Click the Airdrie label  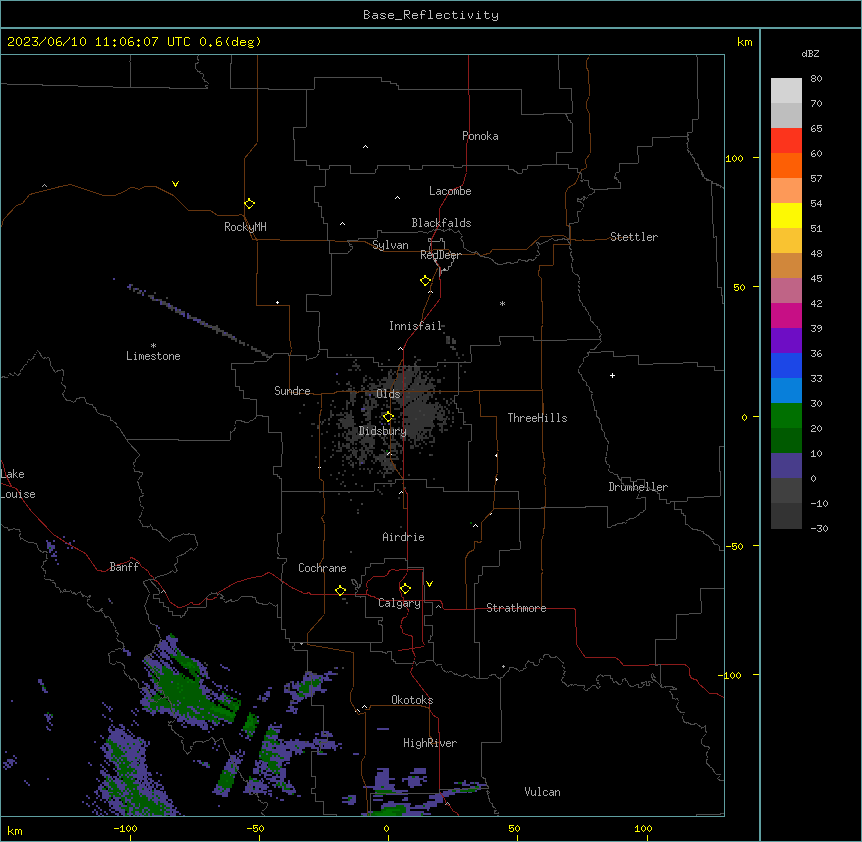pyautogui.click(x=403, y=537)
